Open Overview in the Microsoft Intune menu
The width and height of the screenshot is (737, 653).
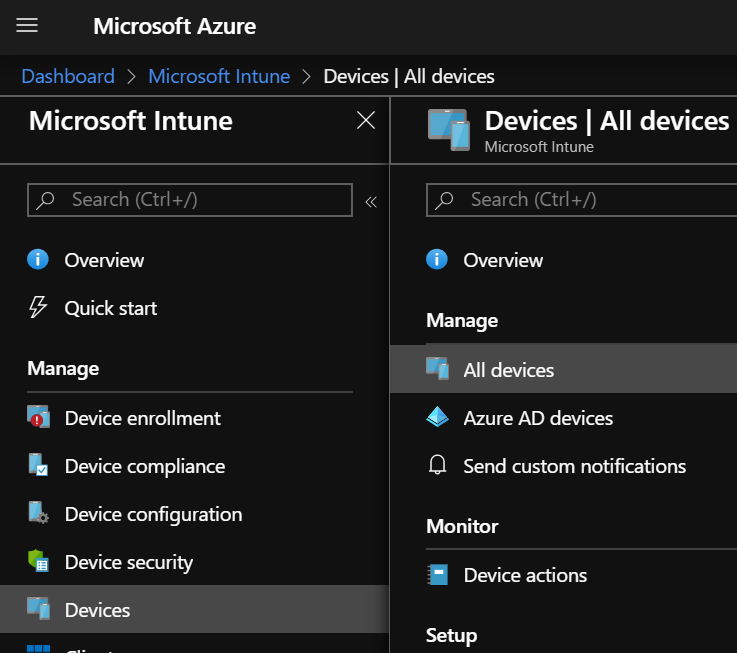pyautogui.click(x=104, y=260)
